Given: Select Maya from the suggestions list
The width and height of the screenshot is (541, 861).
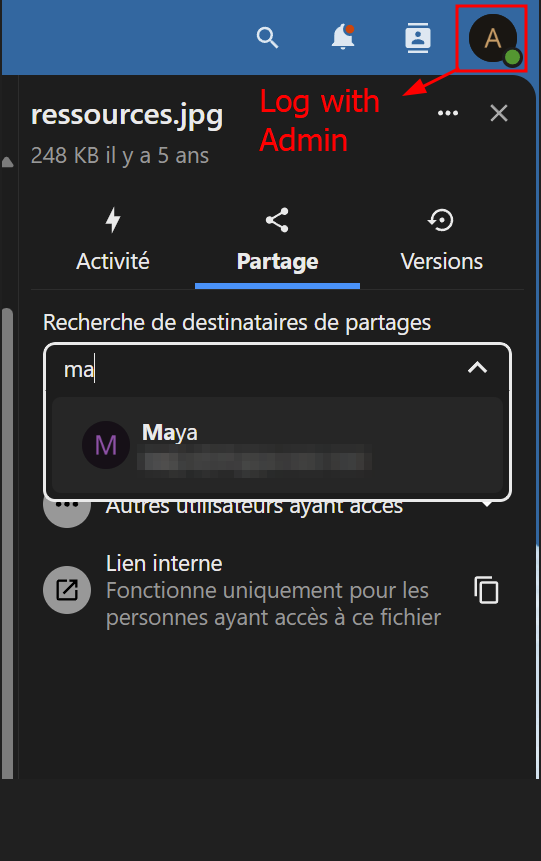Looking at the screenshot, I should (x=277, y=445).
